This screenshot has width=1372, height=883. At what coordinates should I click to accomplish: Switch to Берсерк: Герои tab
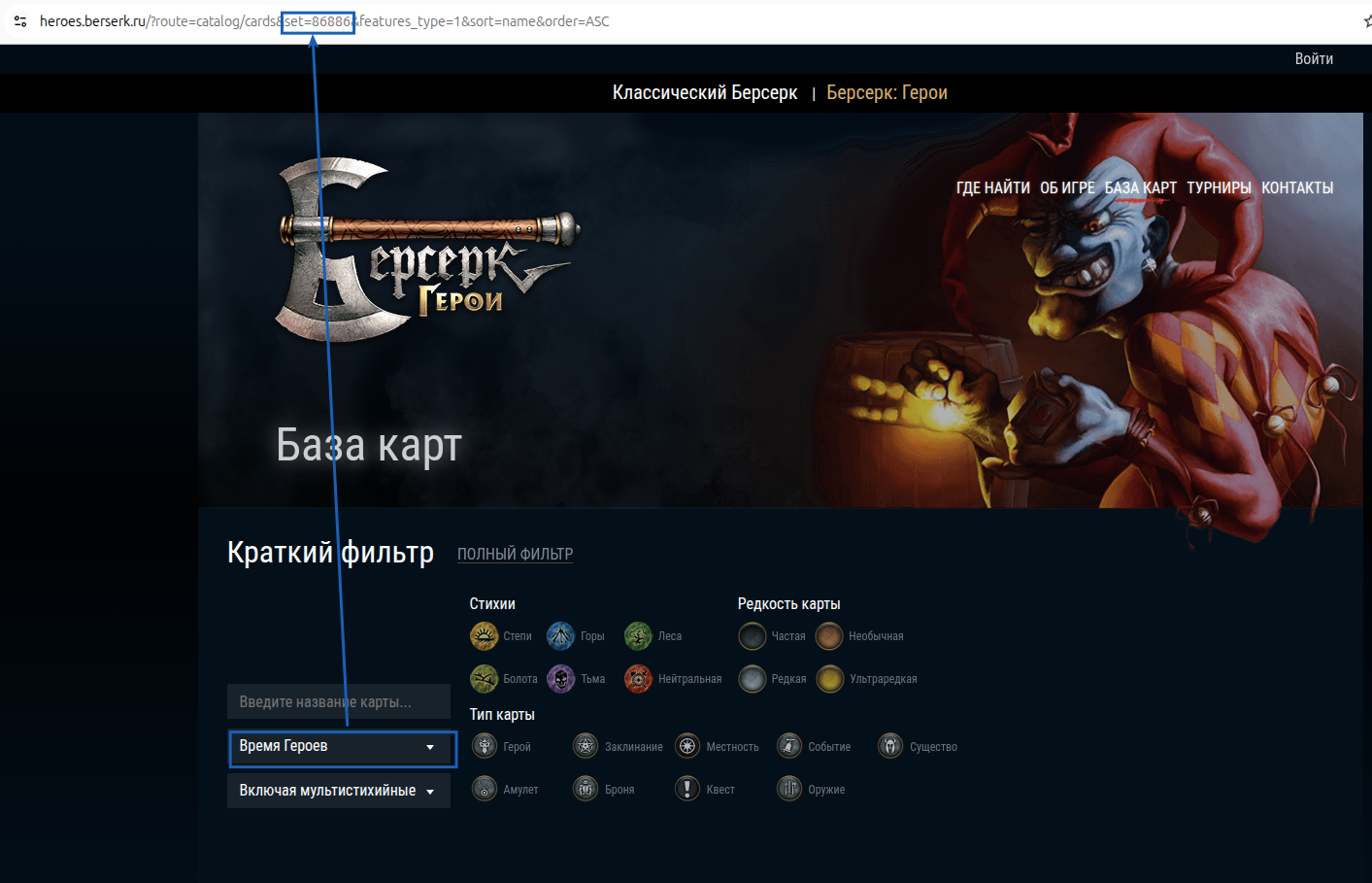coord(887,92)
